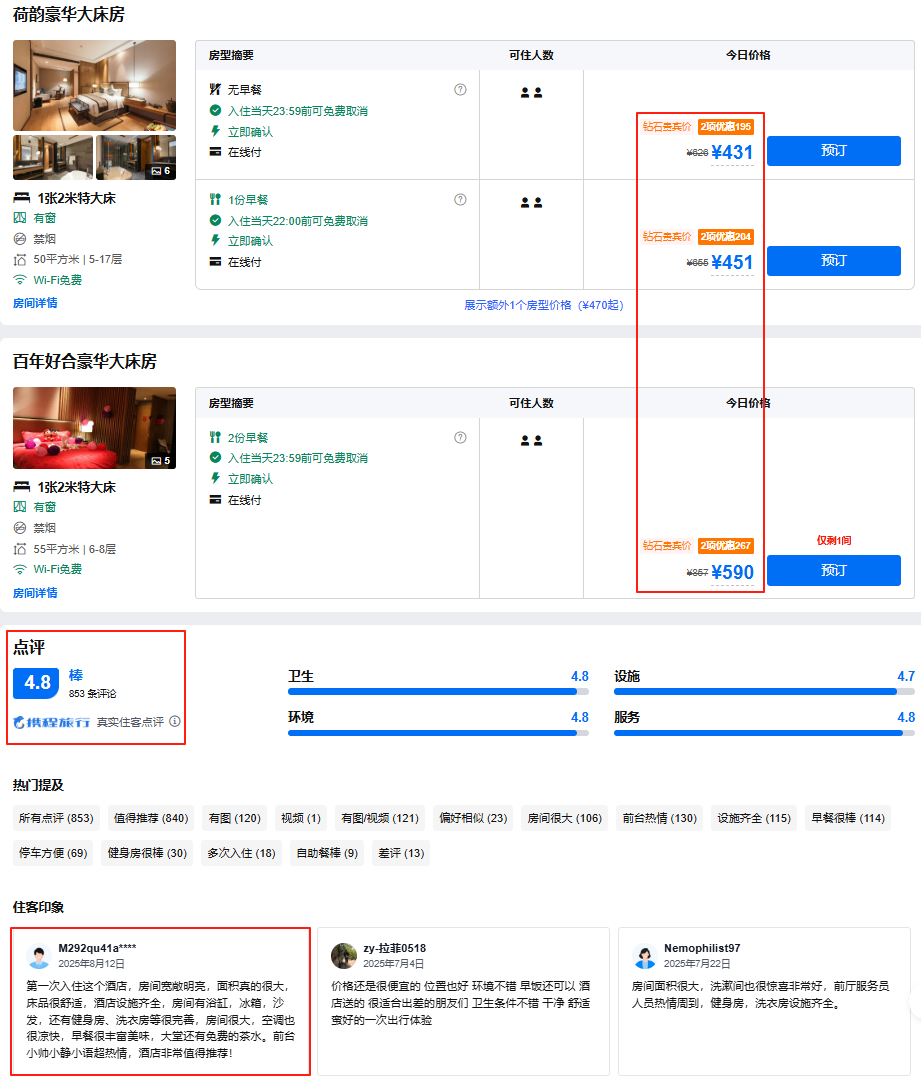
Task: Toggle the 有图 (120) review filter
Action: click(x=234, y=818)
